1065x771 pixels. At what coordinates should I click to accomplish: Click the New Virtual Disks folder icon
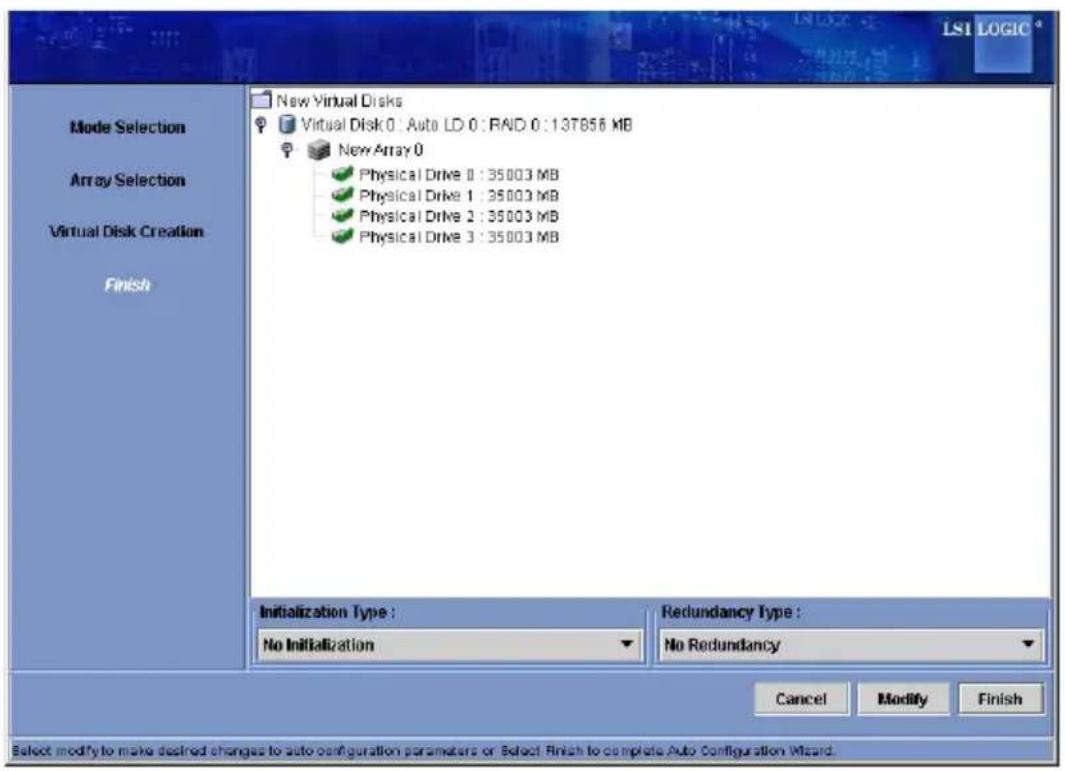point(261,101)
